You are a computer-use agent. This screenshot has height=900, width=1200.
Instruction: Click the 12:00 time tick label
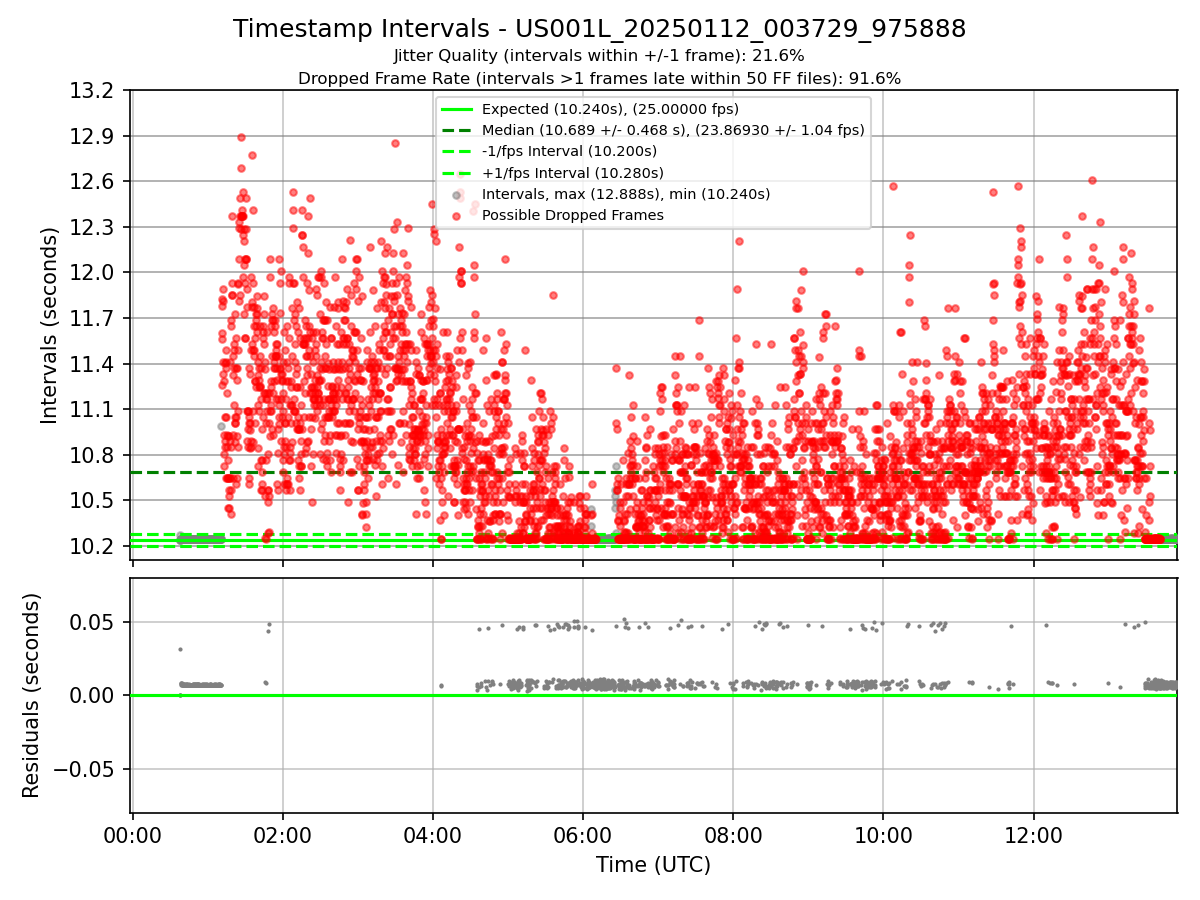pyautogui.click(x=1033, y=834)
